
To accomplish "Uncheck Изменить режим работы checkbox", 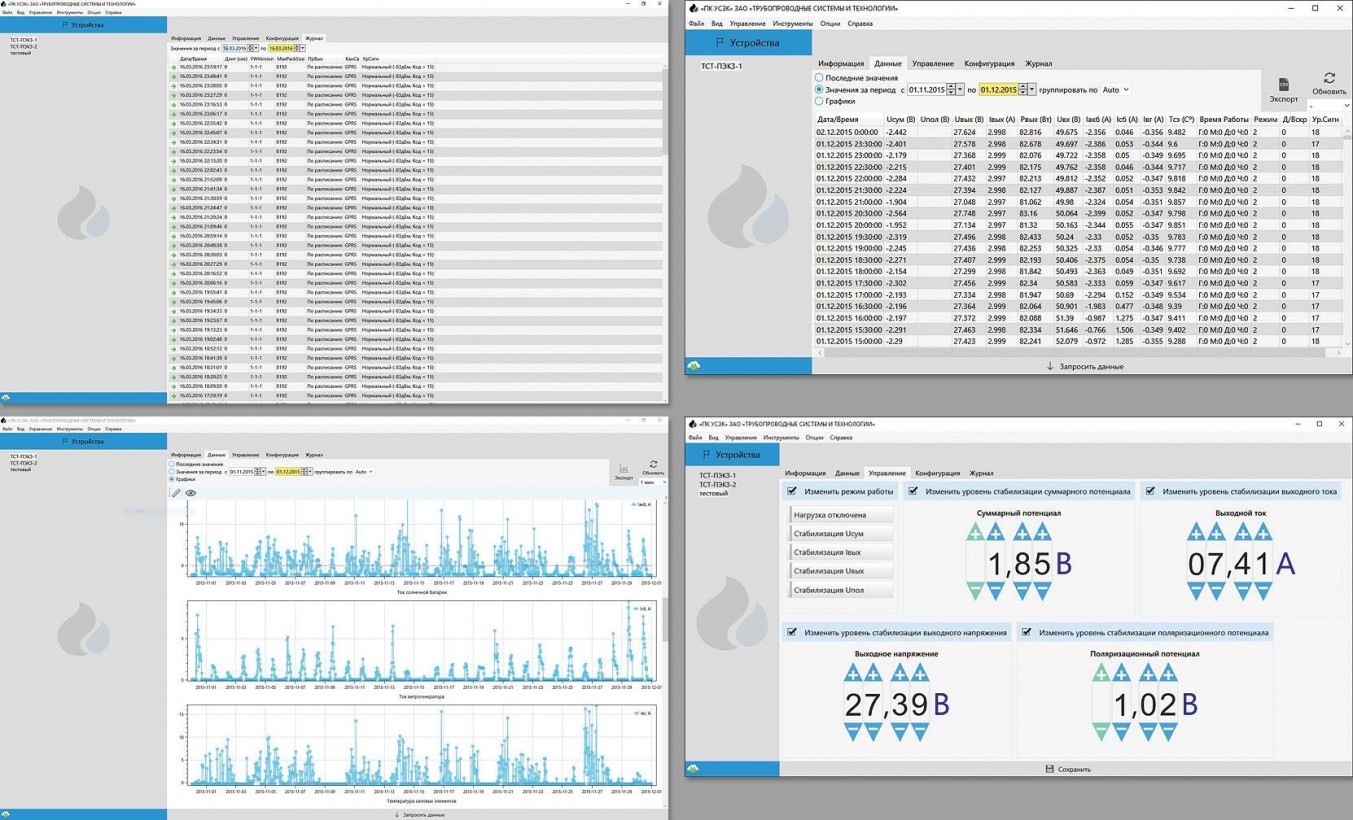I will point(792,491).
